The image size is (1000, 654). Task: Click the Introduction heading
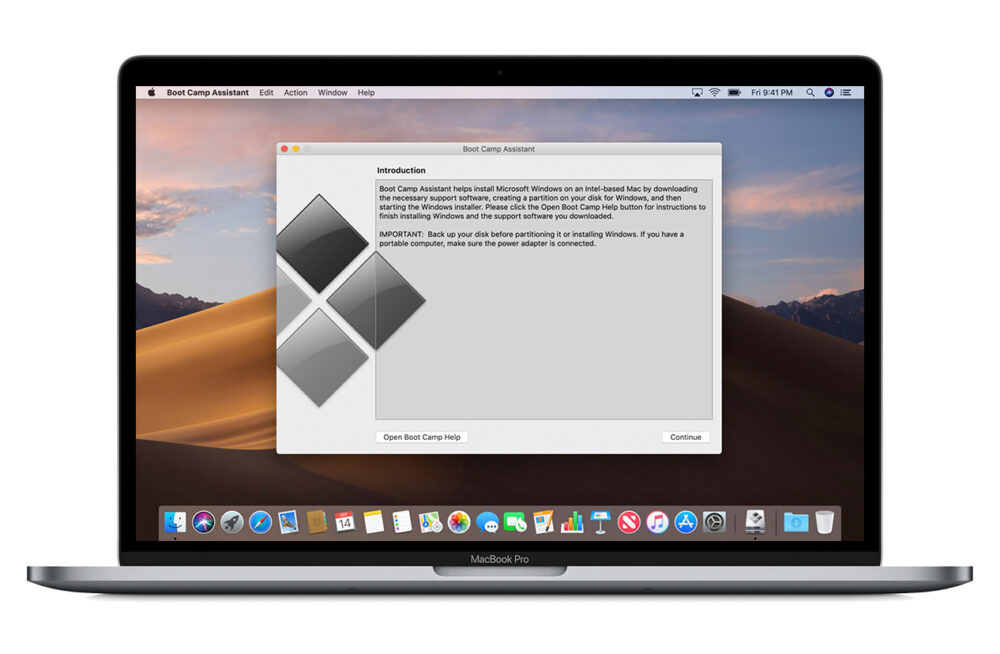tap(401, 170)
